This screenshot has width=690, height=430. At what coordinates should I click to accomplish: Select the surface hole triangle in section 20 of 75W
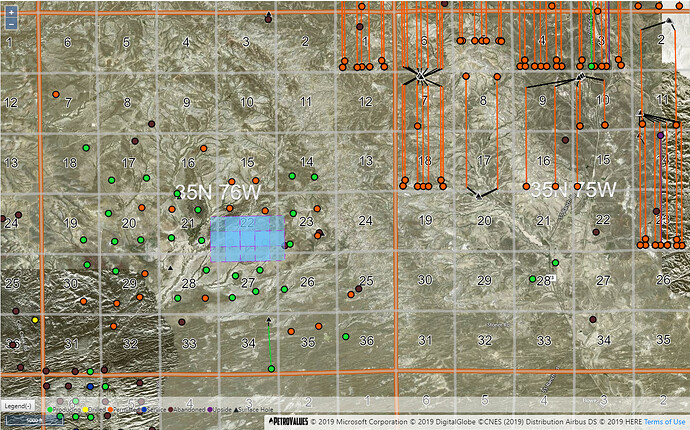point(479,195)
